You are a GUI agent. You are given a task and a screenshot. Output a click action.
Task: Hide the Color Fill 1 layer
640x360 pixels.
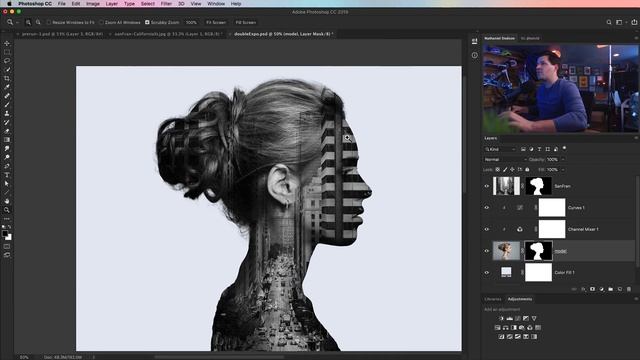coord(487,272)
